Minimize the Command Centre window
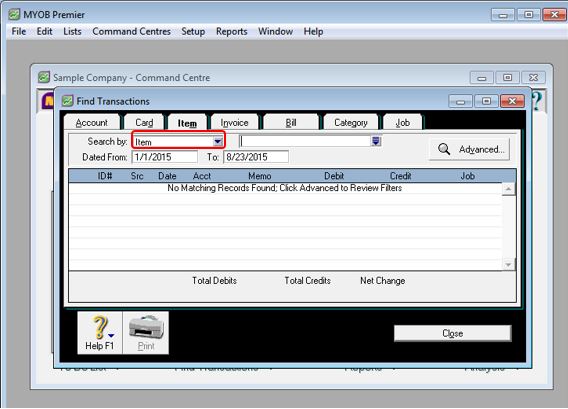 pos(482,78)
